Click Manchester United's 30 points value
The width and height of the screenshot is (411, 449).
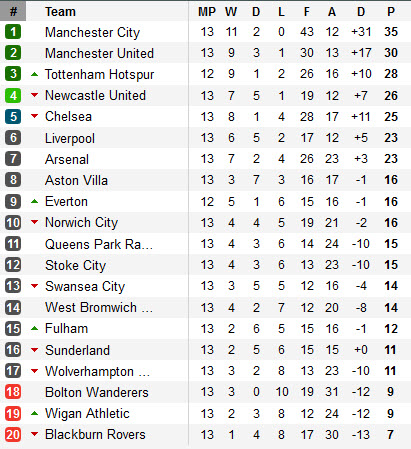pyautogui.click(x=391, y=53)
